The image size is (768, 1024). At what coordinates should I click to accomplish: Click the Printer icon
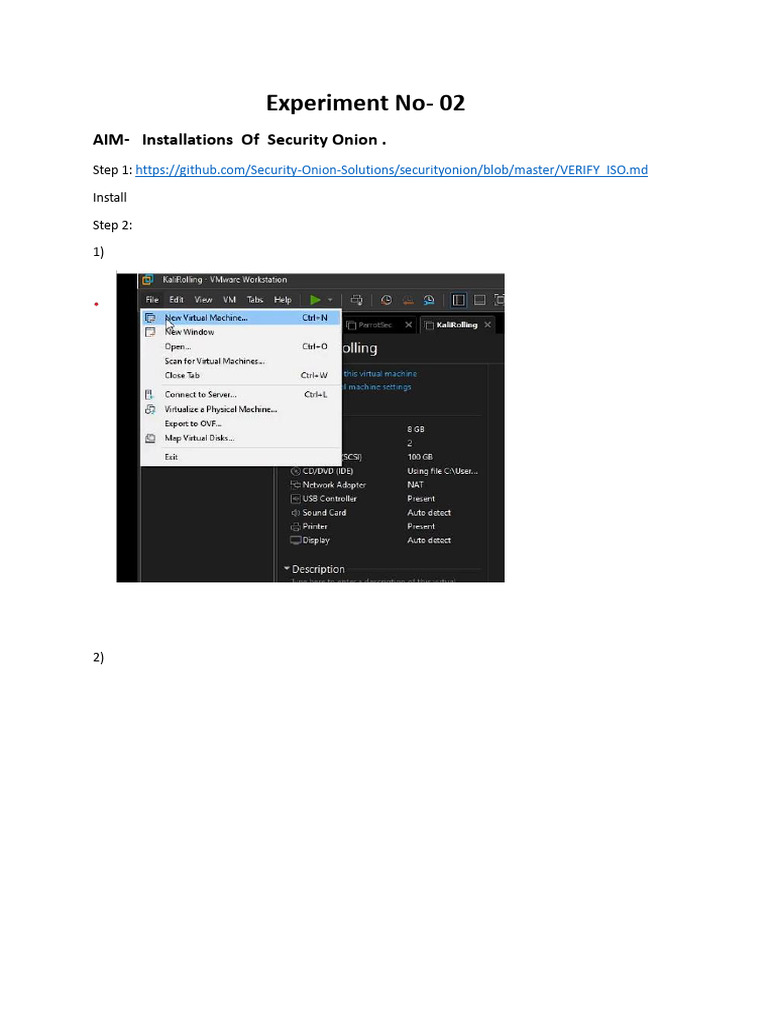[x=295, y=526]
